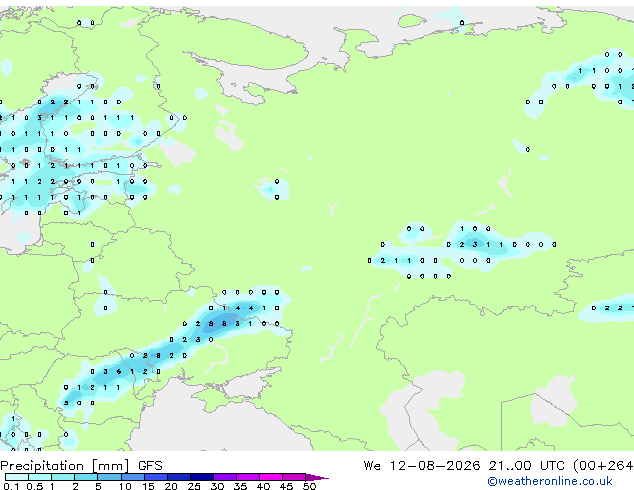
Task: Pick the 40–45 mm magenta legend swatch
Action: coord(271,477)
